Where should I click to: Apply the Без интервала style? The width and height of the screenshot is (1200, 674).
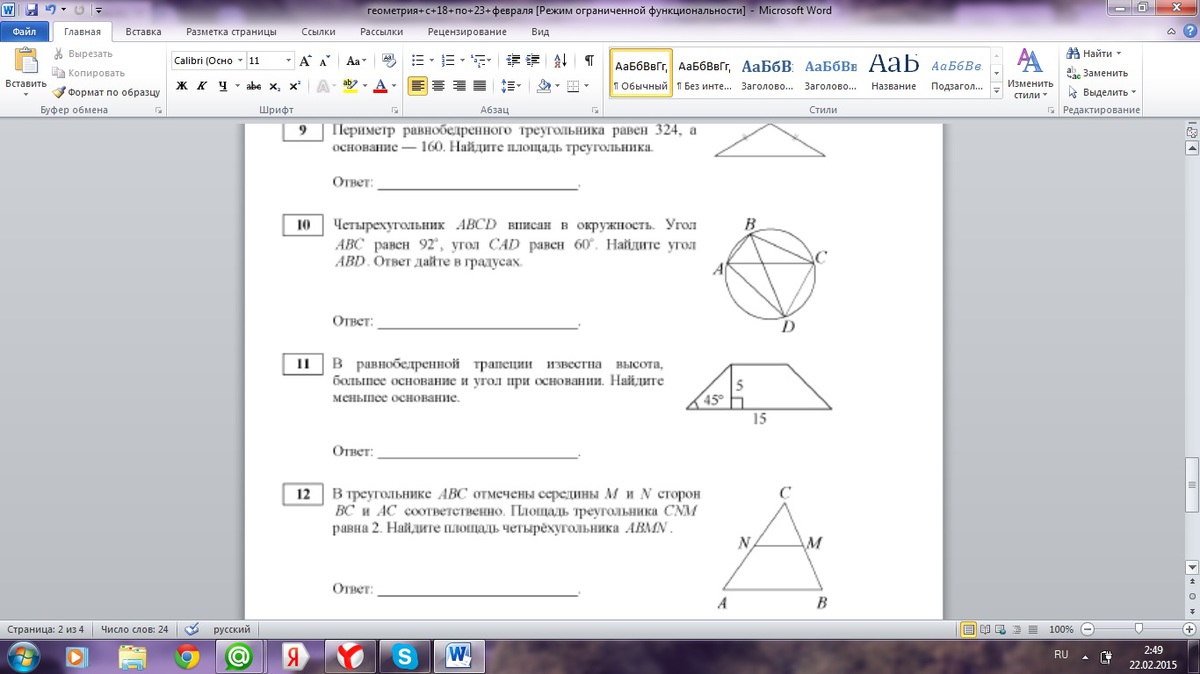point(704,72)
